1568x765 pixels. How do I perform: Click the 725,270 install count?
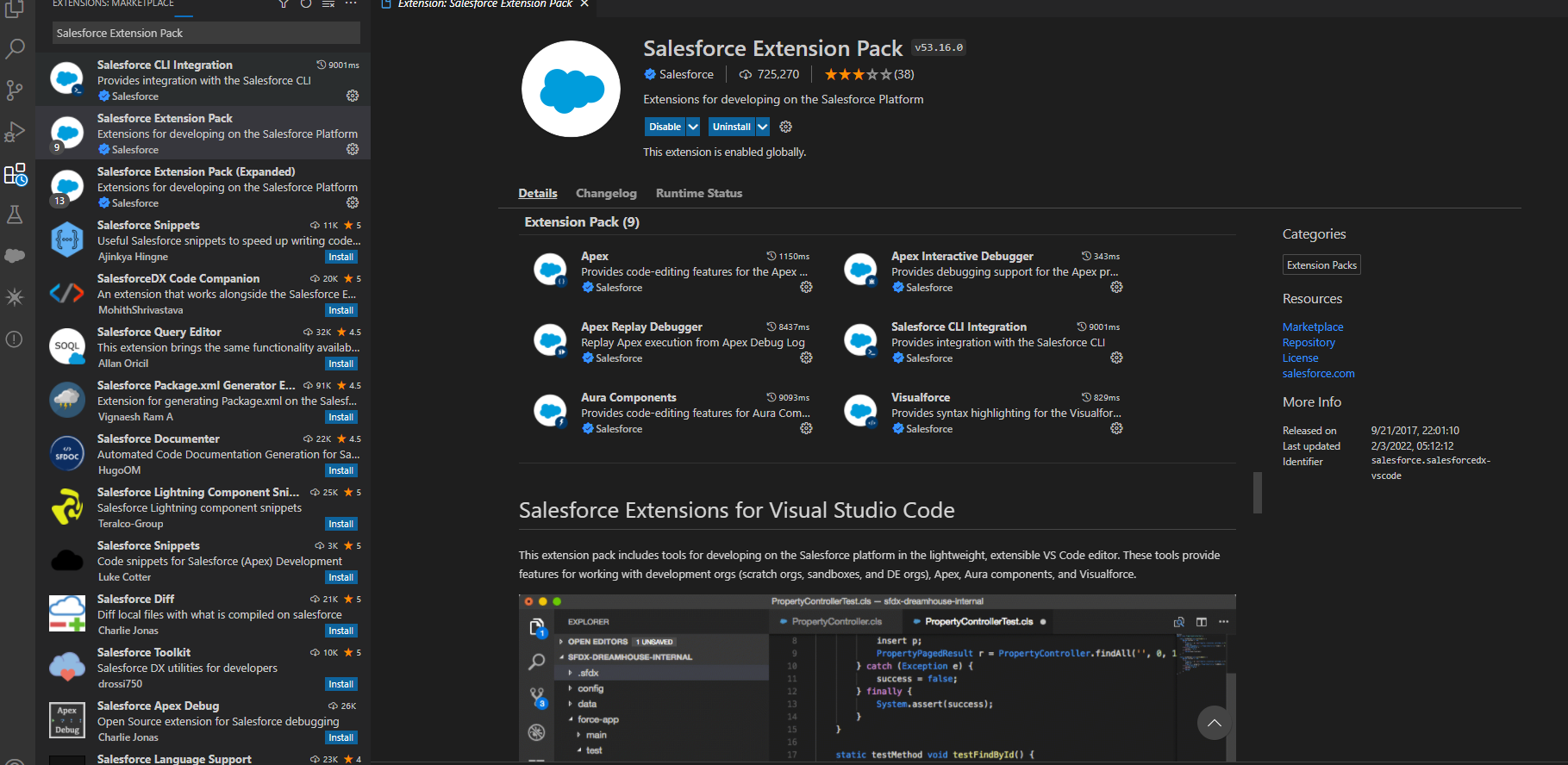pyautogui.click(x=769, y=74)
